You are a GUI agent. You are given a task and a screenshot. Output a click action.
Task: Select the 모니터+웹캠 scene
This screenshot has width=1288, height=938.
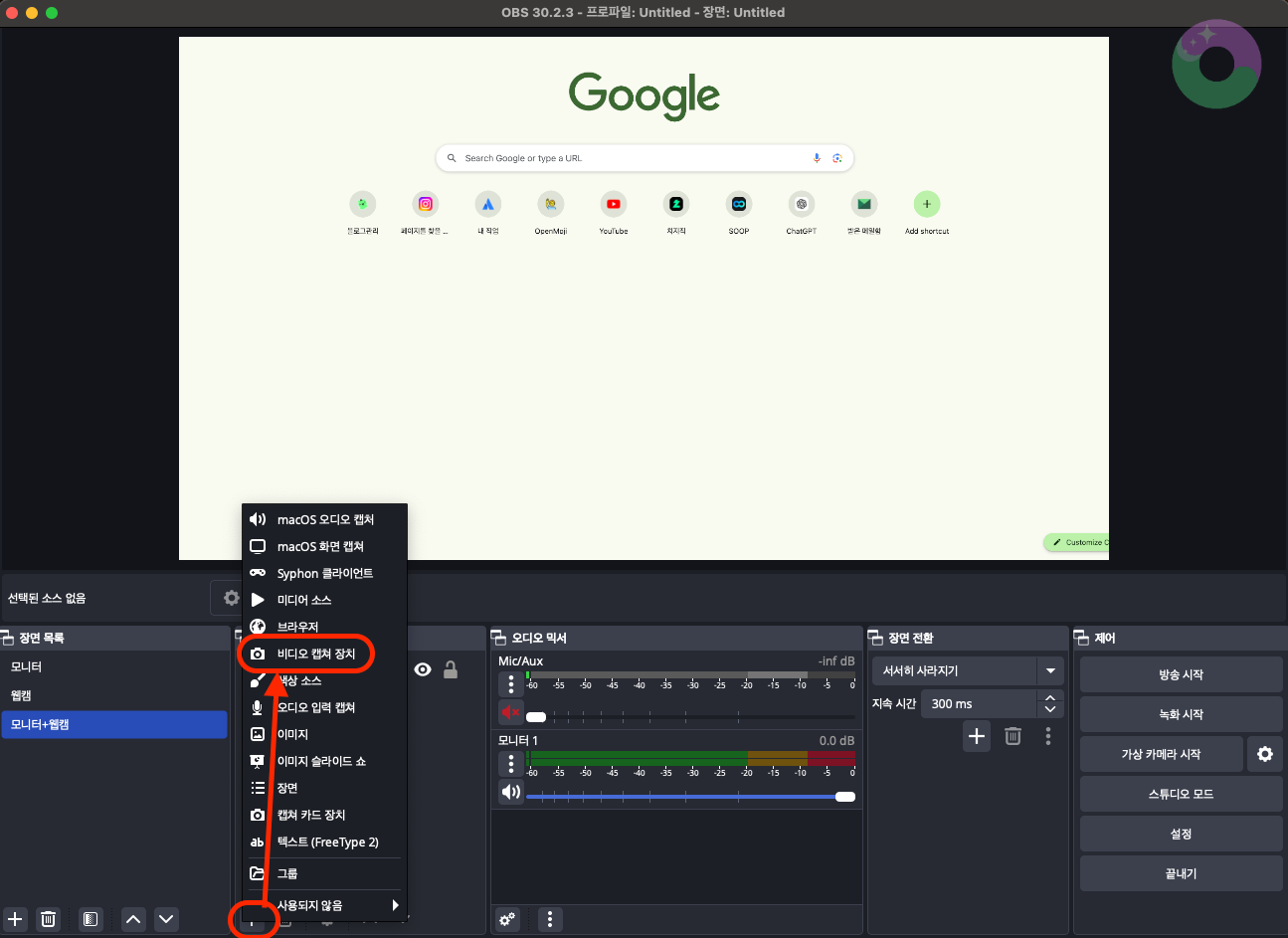[x=114, y=724]
